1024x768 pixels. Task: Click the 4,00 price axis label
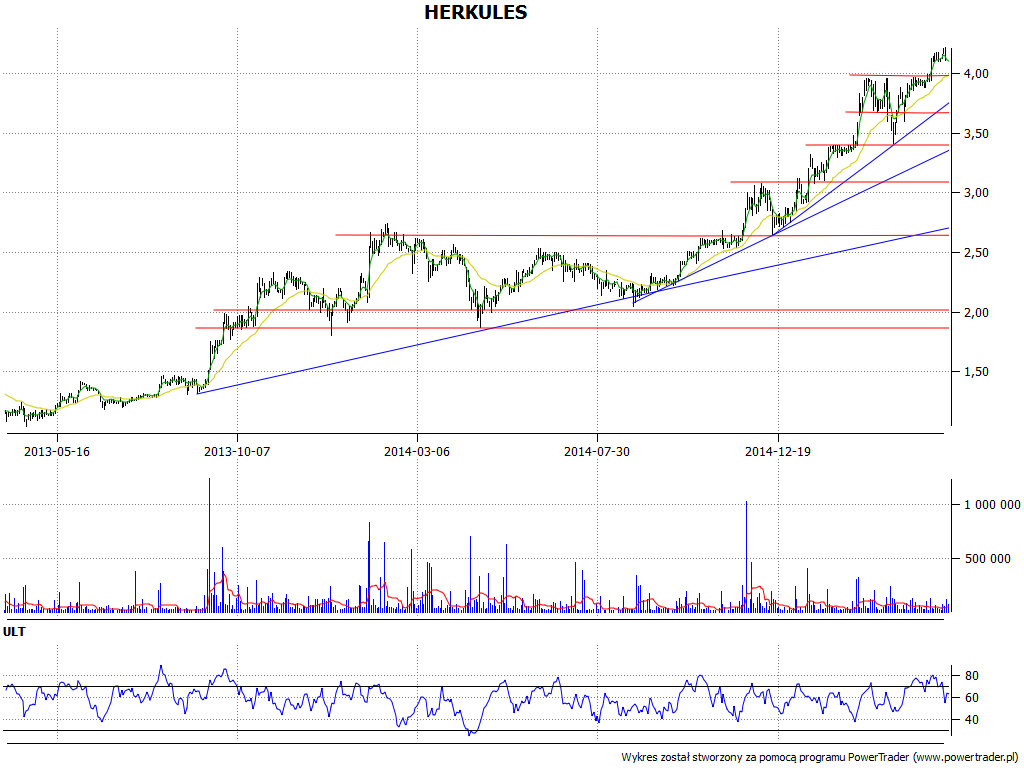[x=975, y=74]
